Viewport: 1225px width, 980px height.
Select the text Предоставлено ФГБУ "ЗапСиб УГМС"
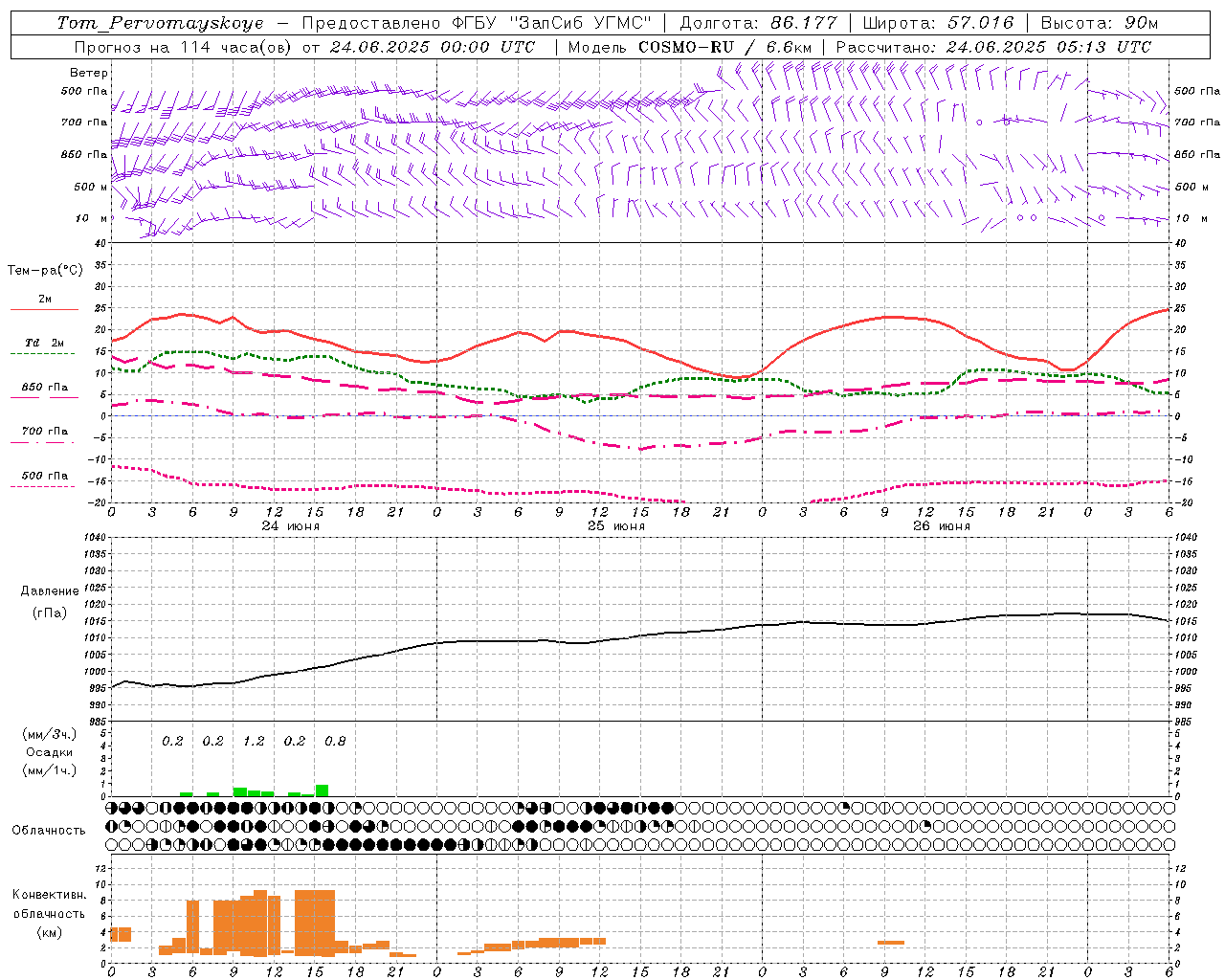477,23
